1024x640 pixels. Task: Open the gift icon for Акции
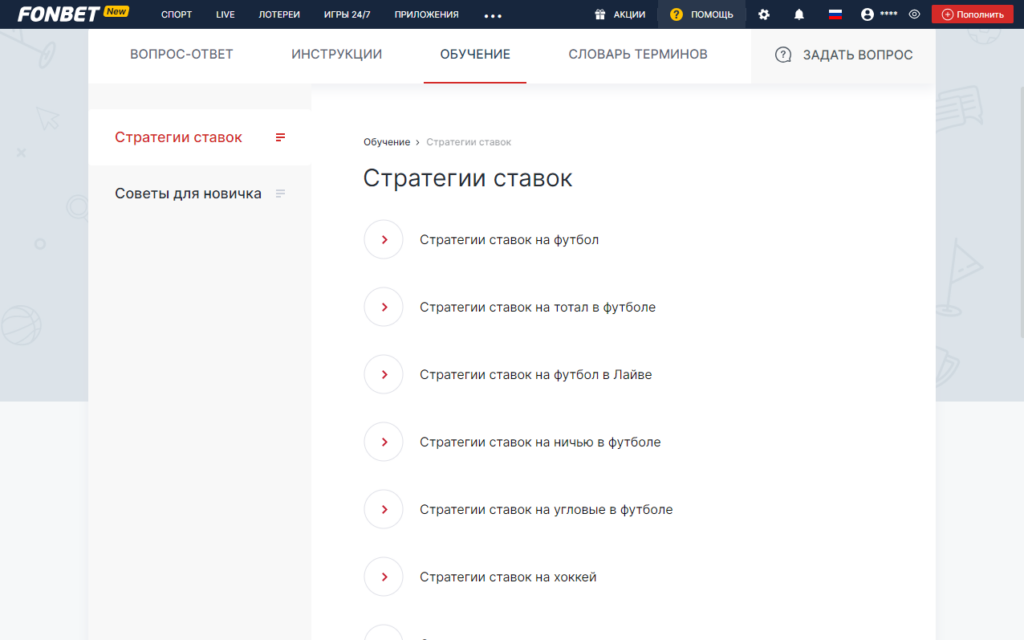coord(600,14)
